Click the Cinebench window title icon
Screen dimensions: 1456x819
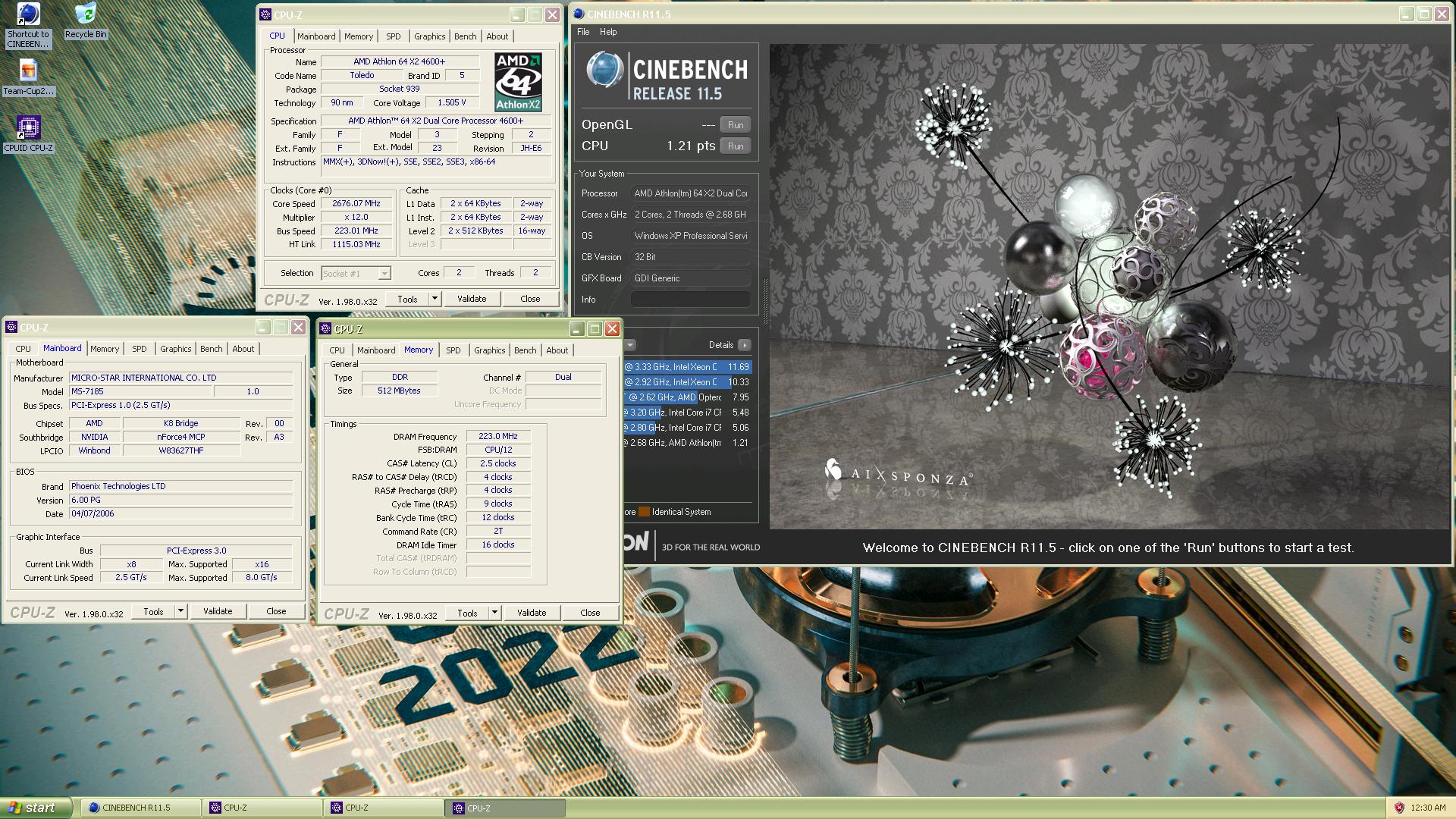[579, 14]
